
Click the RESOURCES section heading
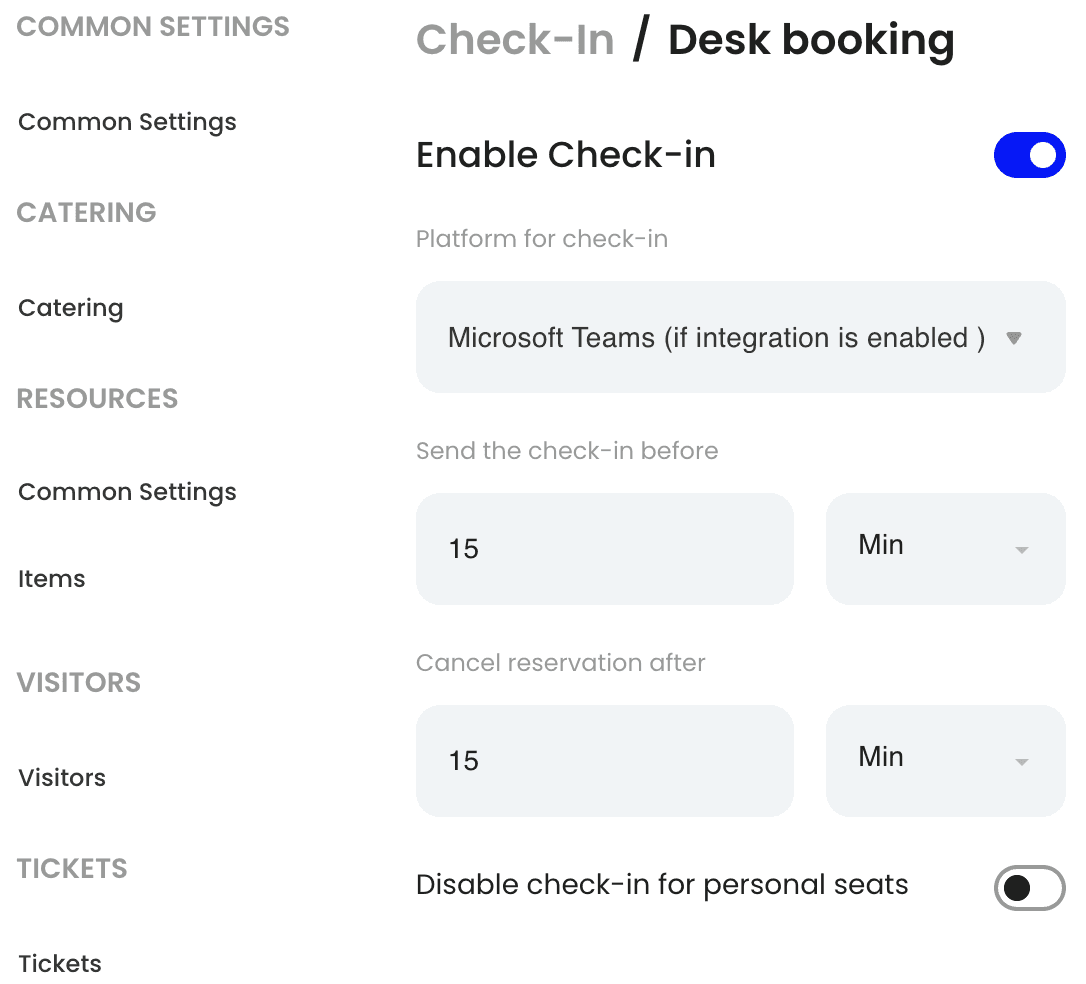[98, 399]
